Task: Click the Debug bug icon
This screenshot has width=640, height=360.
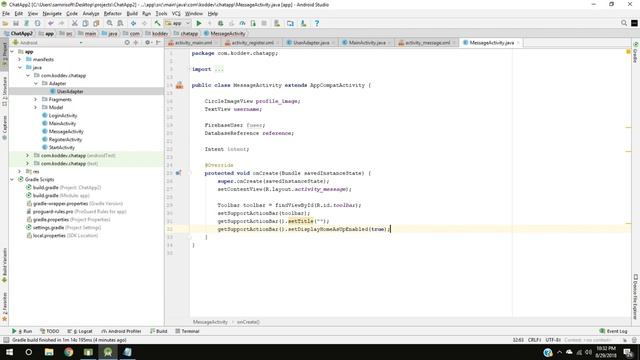Action: coord(220,23)
